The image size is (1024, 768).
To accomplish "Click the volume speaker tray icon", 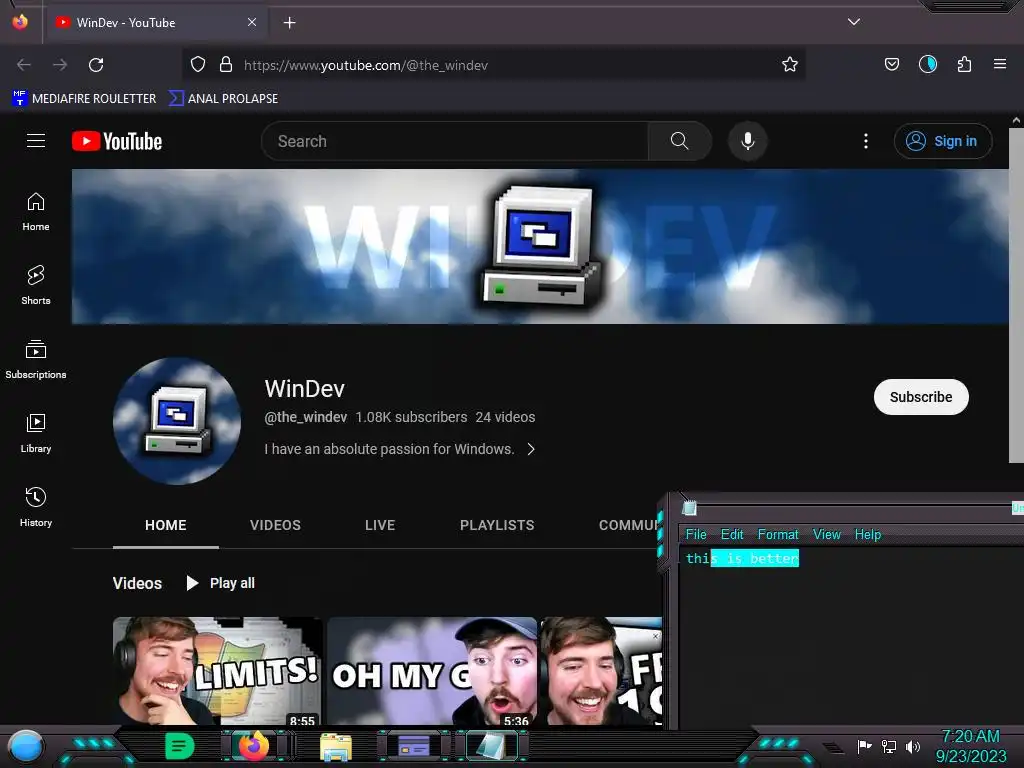I will click(x=912, y=746).
